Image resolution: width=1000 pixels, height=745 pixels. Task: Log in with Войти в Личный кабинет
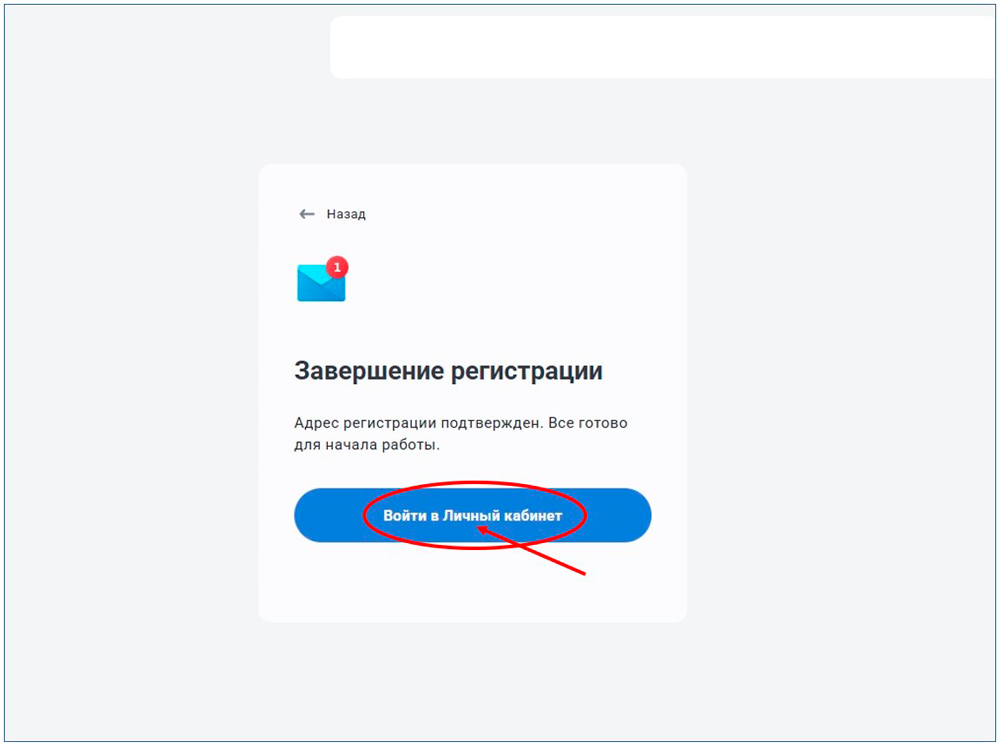(x=473, y=515)
